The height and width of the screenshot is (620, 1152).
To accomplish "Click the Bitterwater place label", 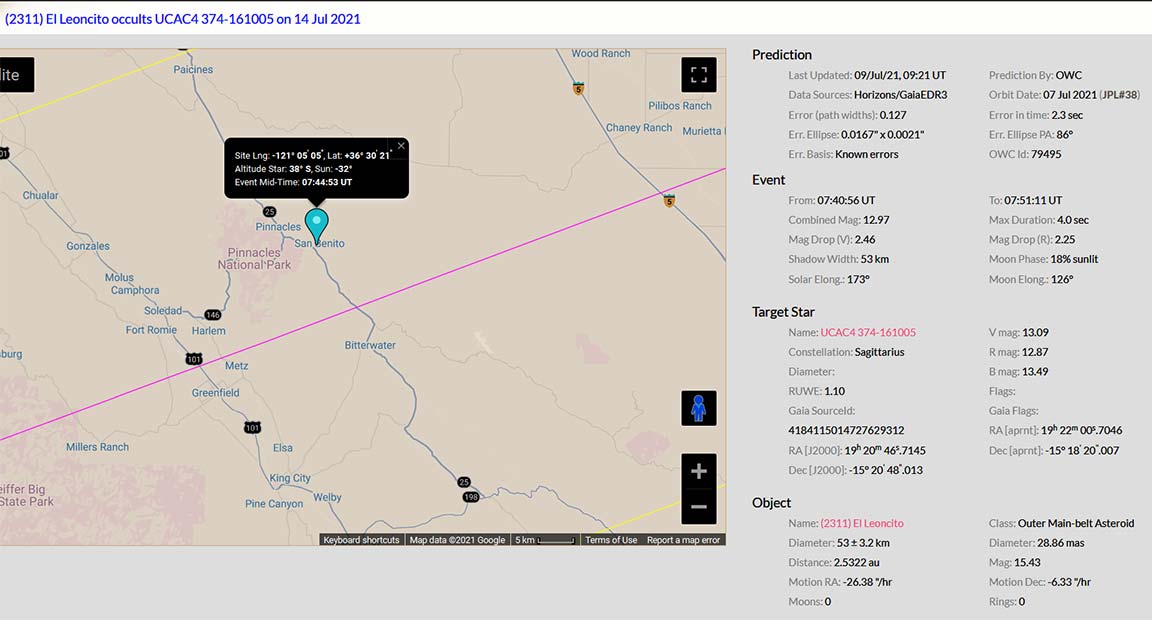I will (370, 345).
